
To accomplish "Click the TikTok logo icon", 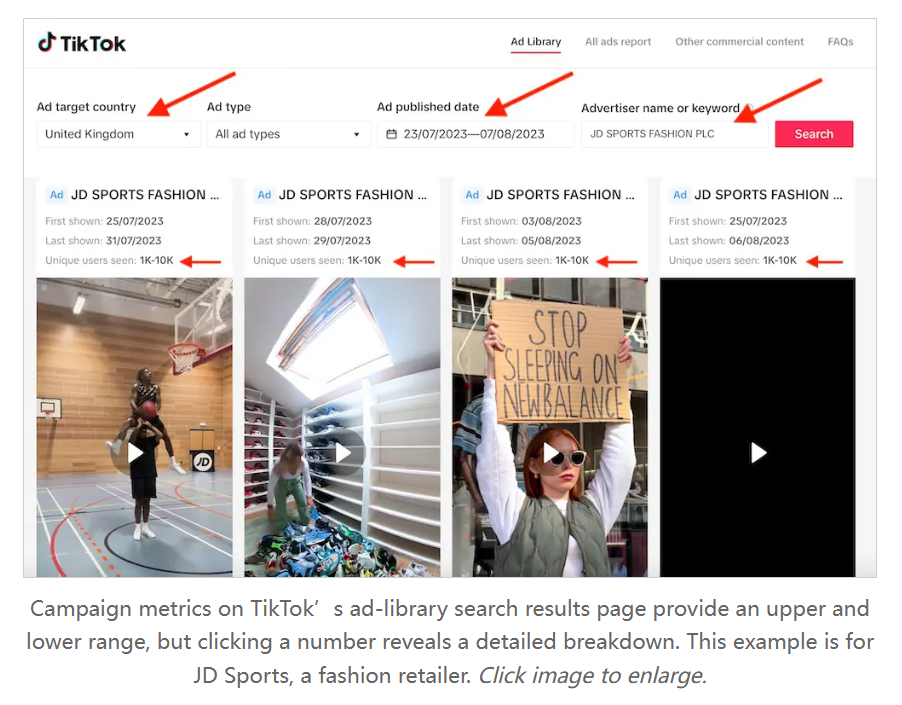I will [x=47, y=42].
